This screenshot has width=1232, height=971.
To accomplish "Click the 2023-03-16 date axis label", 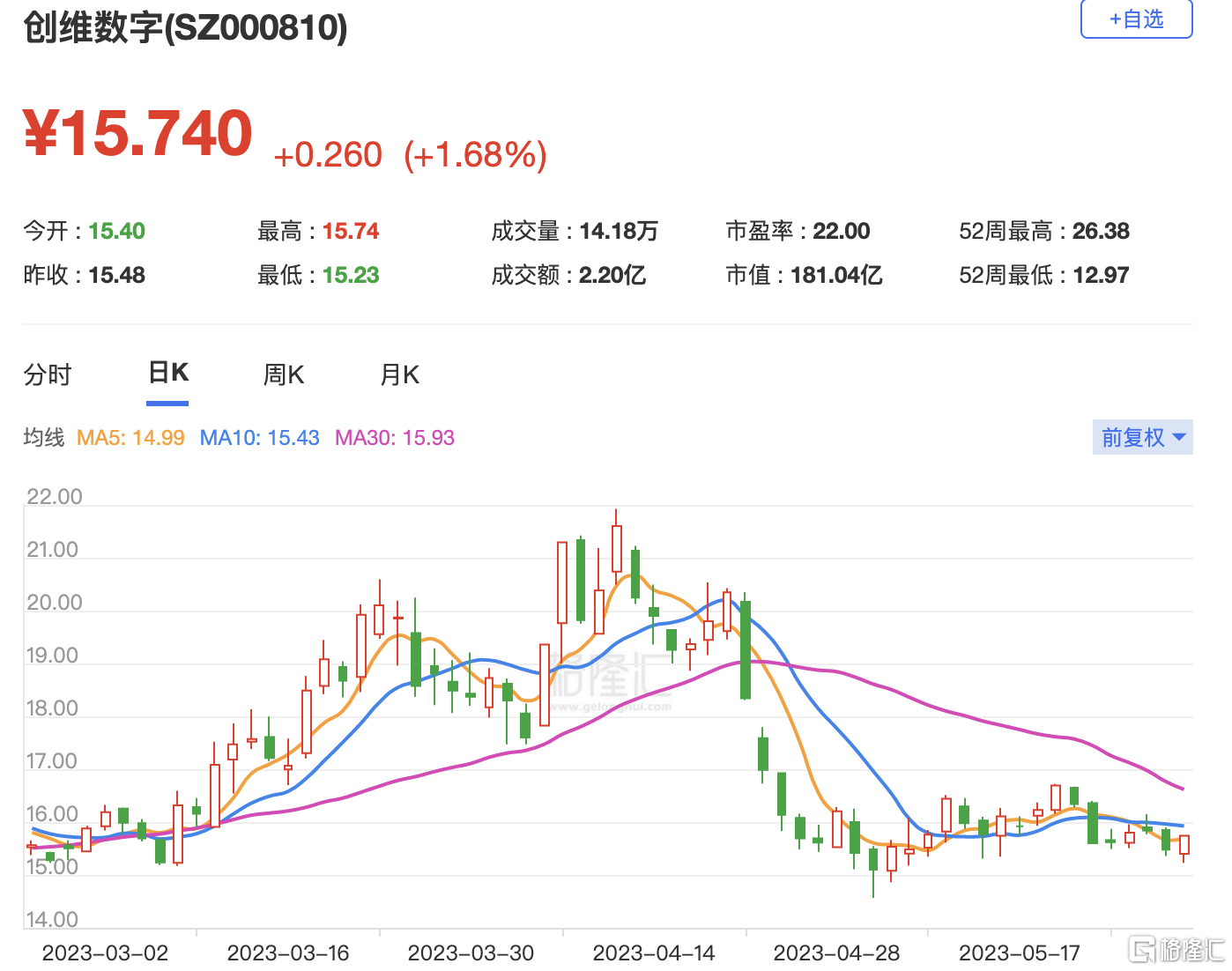I will pyautogui.click(x=288, y=953).
